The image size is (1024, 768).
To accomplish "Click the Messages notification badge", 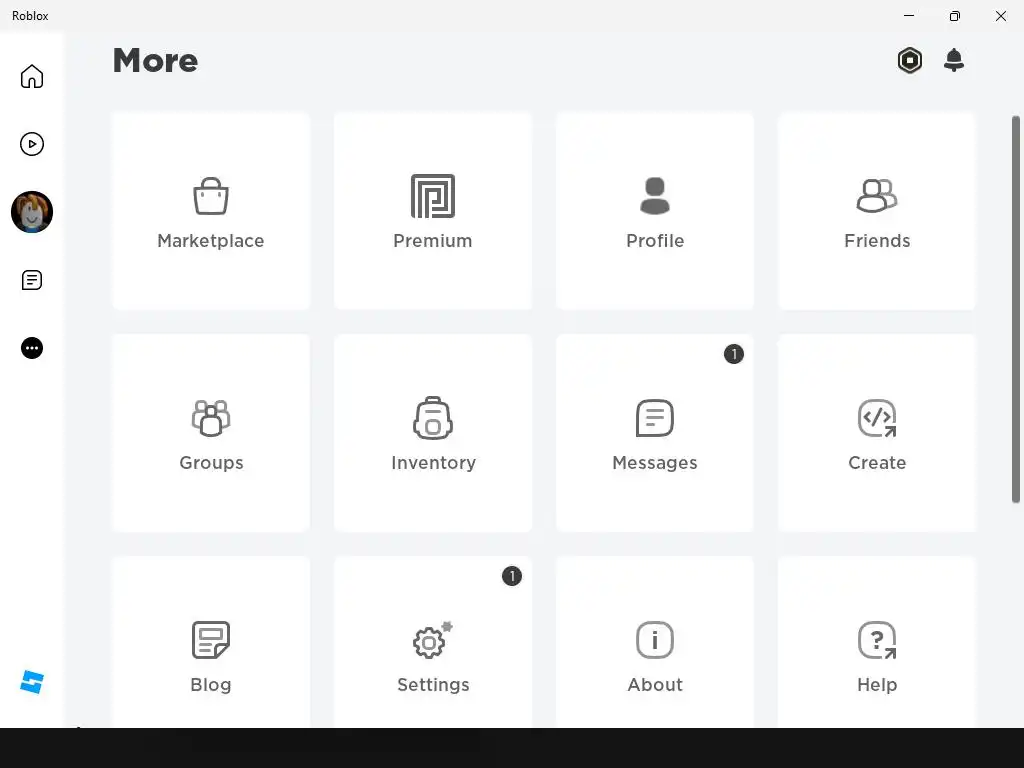I will click(734, 354).
